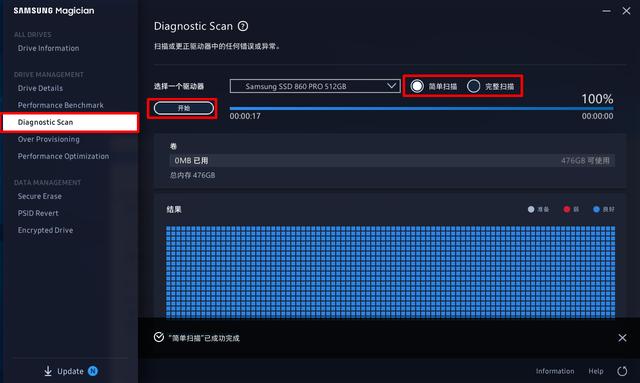This screenshot has width=640, height=383.
Task: Select the 简单扫描 quick scan radio button
Action: [417, 86]
